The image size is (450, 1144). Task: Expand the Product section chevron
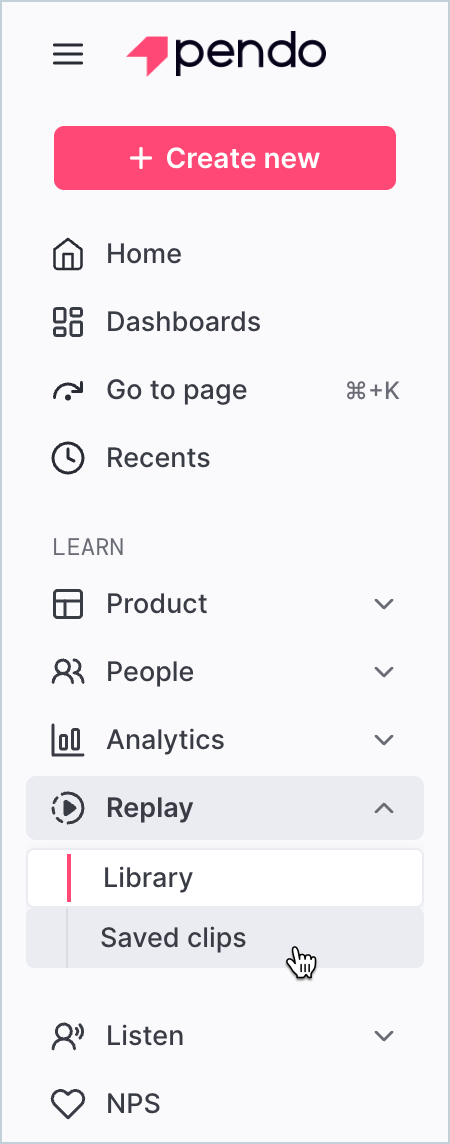(x=384, y=604)
